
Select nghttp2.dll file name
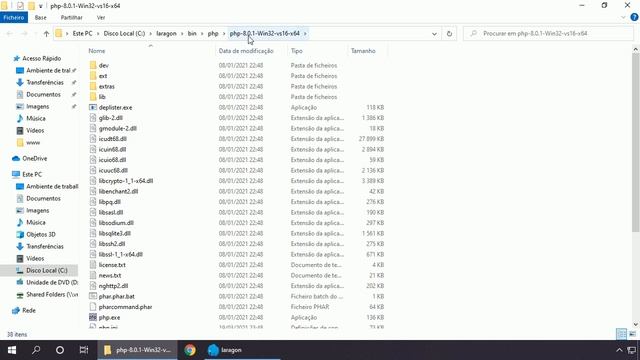[x=113, y=286]
